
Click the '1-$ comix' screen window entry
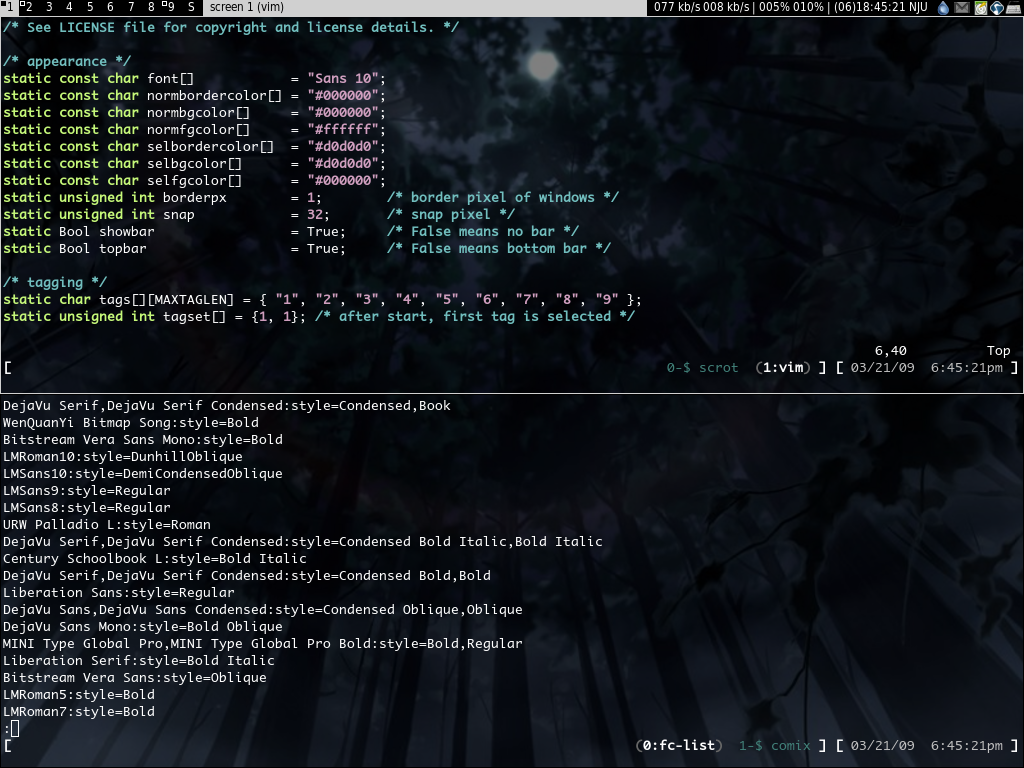point(775,745)
